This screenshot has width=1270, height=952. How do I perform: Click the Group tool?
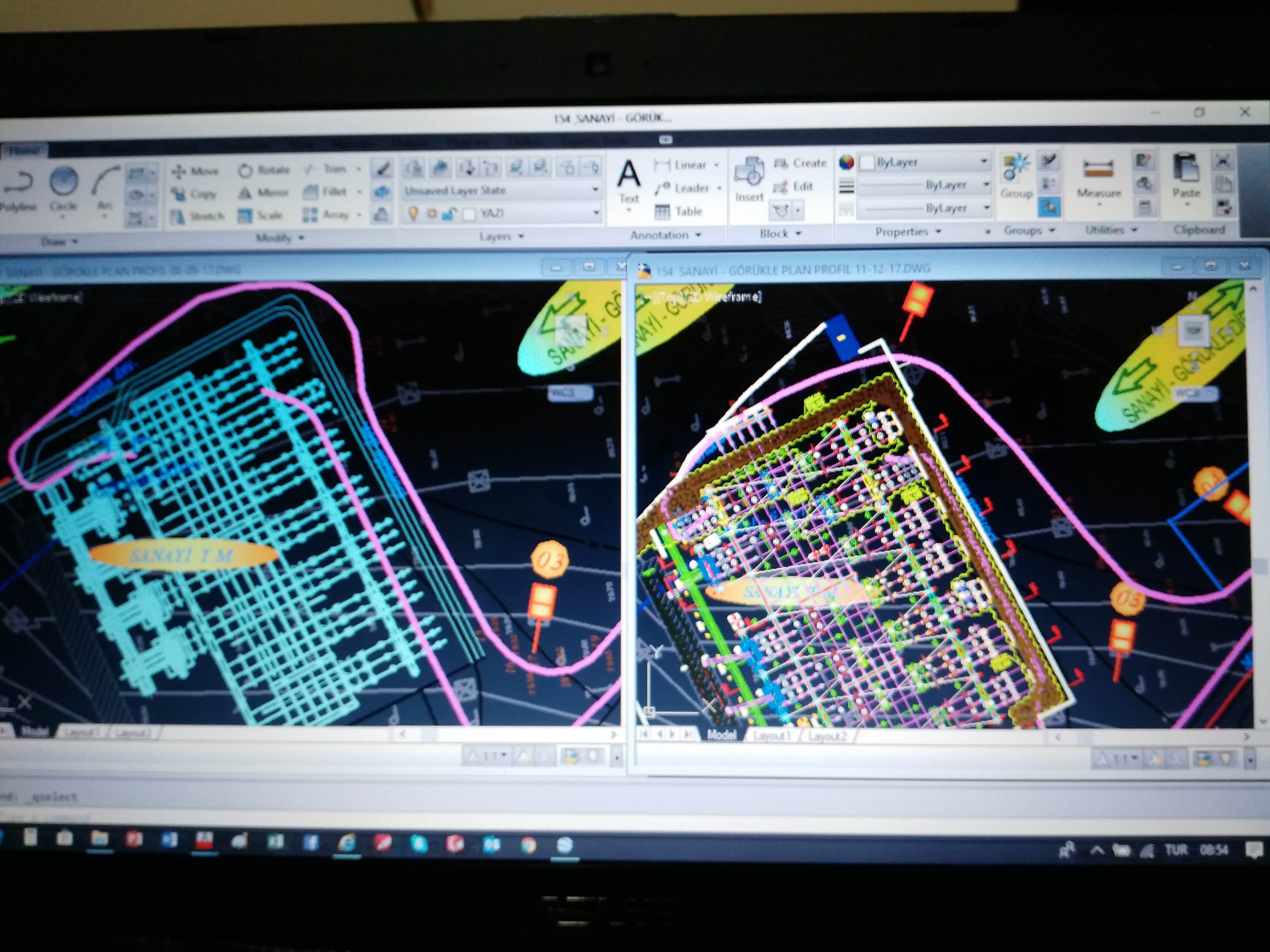(1016, 177)
